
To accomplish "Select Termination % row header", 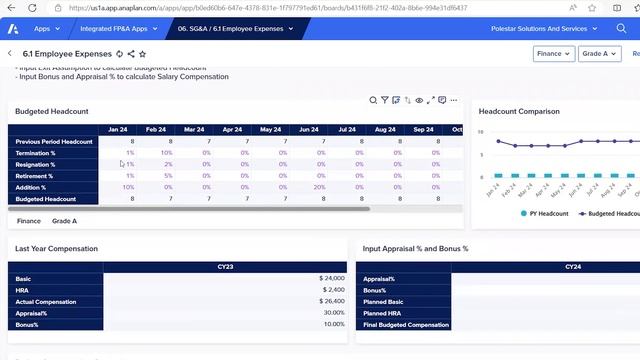I will [x=53, y=153].
